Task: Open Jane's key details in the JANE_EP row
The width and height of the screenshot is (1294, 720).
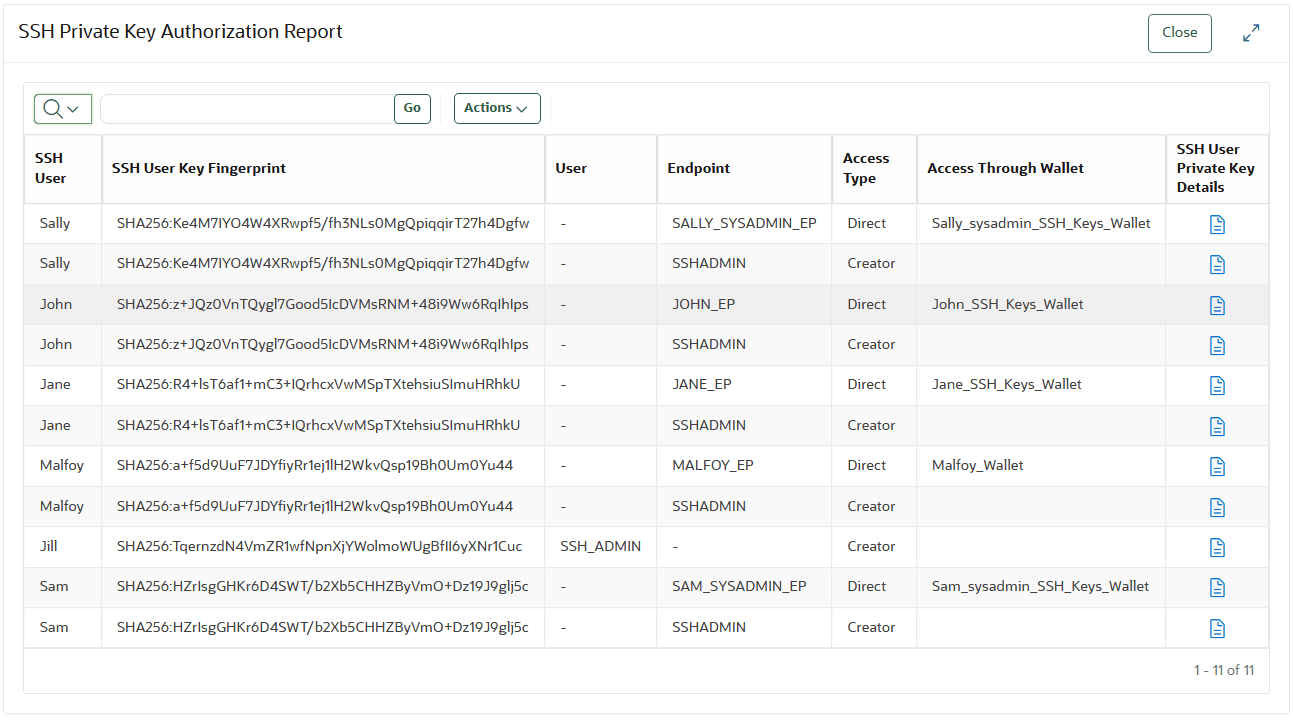Action: pos(1217,385)
